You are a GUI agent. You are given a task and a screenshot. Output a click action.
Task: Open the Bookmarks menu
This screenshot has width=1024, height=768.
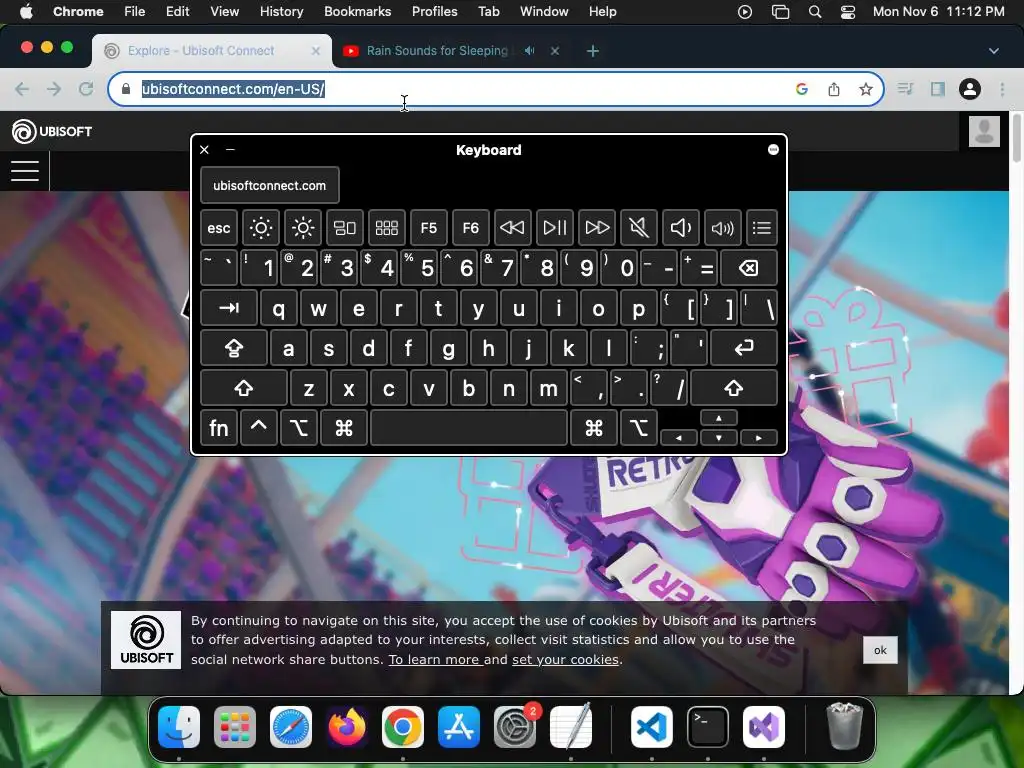pos(357,11)
